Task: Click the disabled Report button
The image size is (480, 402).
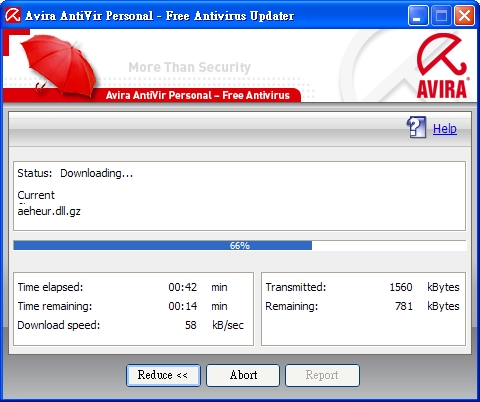Action: (322, 375)
